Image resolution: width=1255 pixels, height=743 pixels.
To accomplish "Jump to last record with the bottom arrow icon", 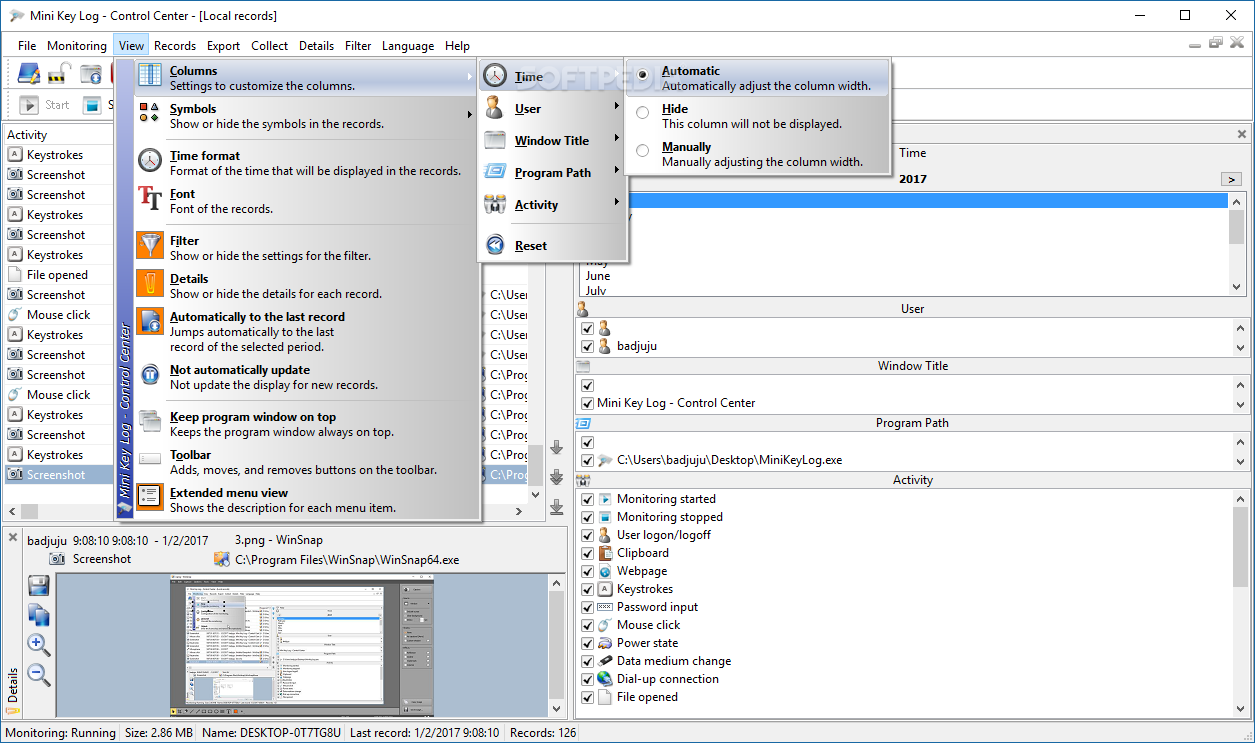I will click(x=557, y=507).
